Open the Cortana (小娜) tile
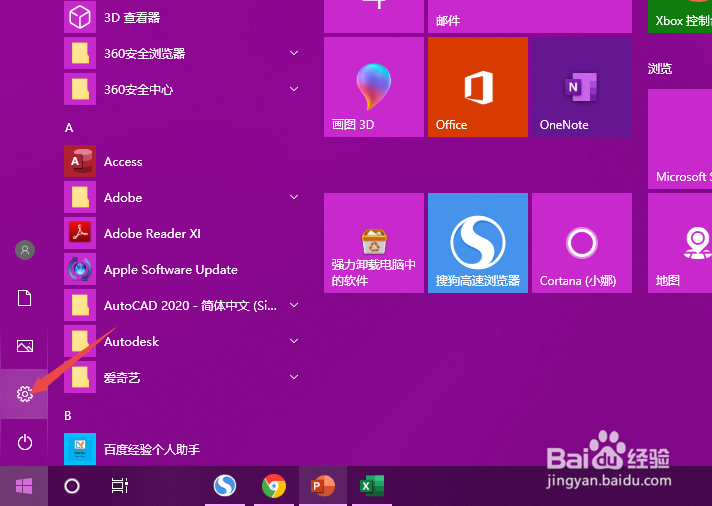Viewport: 712px width, 506px height. 582,243
